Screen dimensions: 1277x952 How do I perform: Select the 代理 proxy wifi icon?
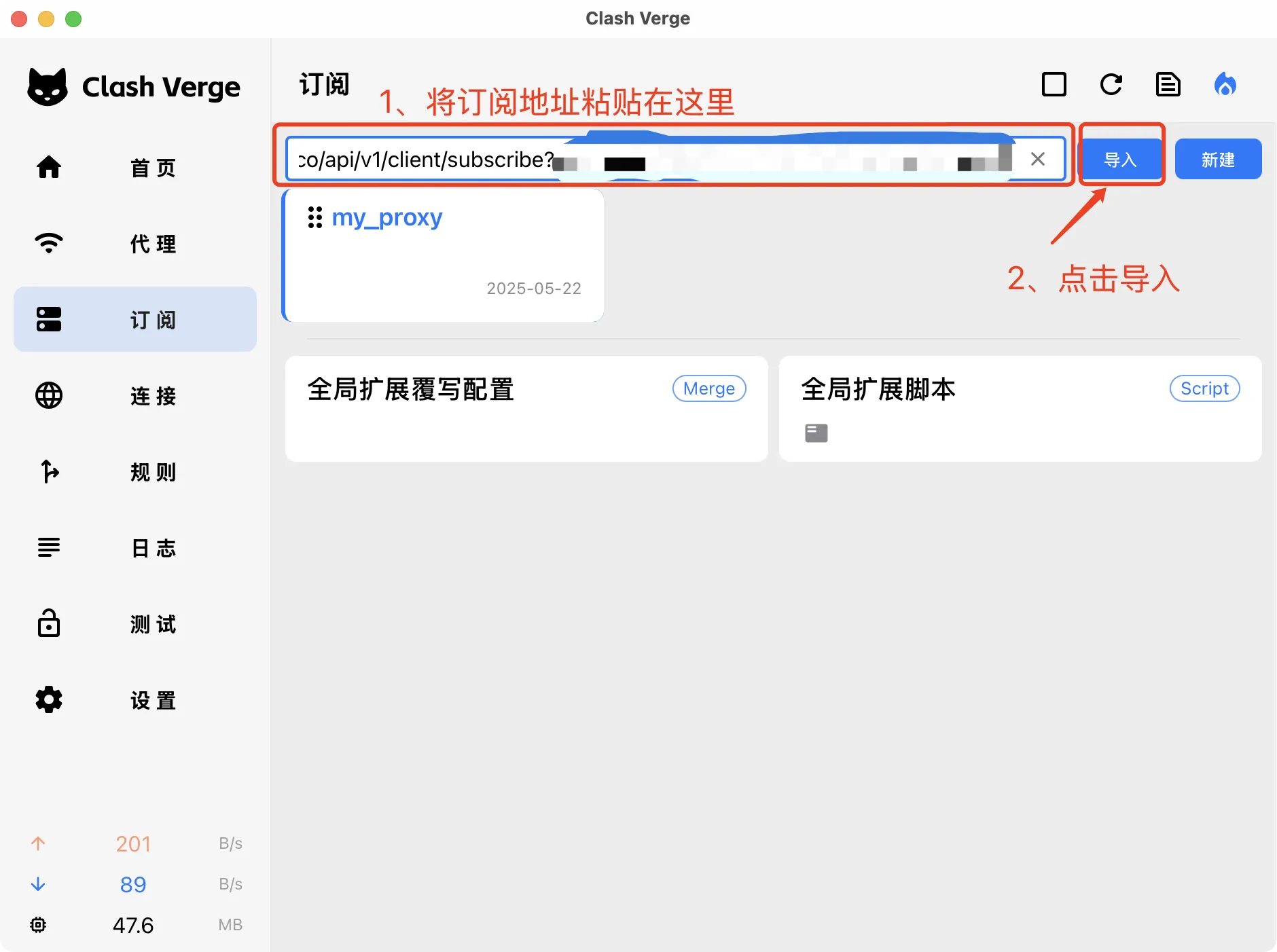[x=48, y=243]
